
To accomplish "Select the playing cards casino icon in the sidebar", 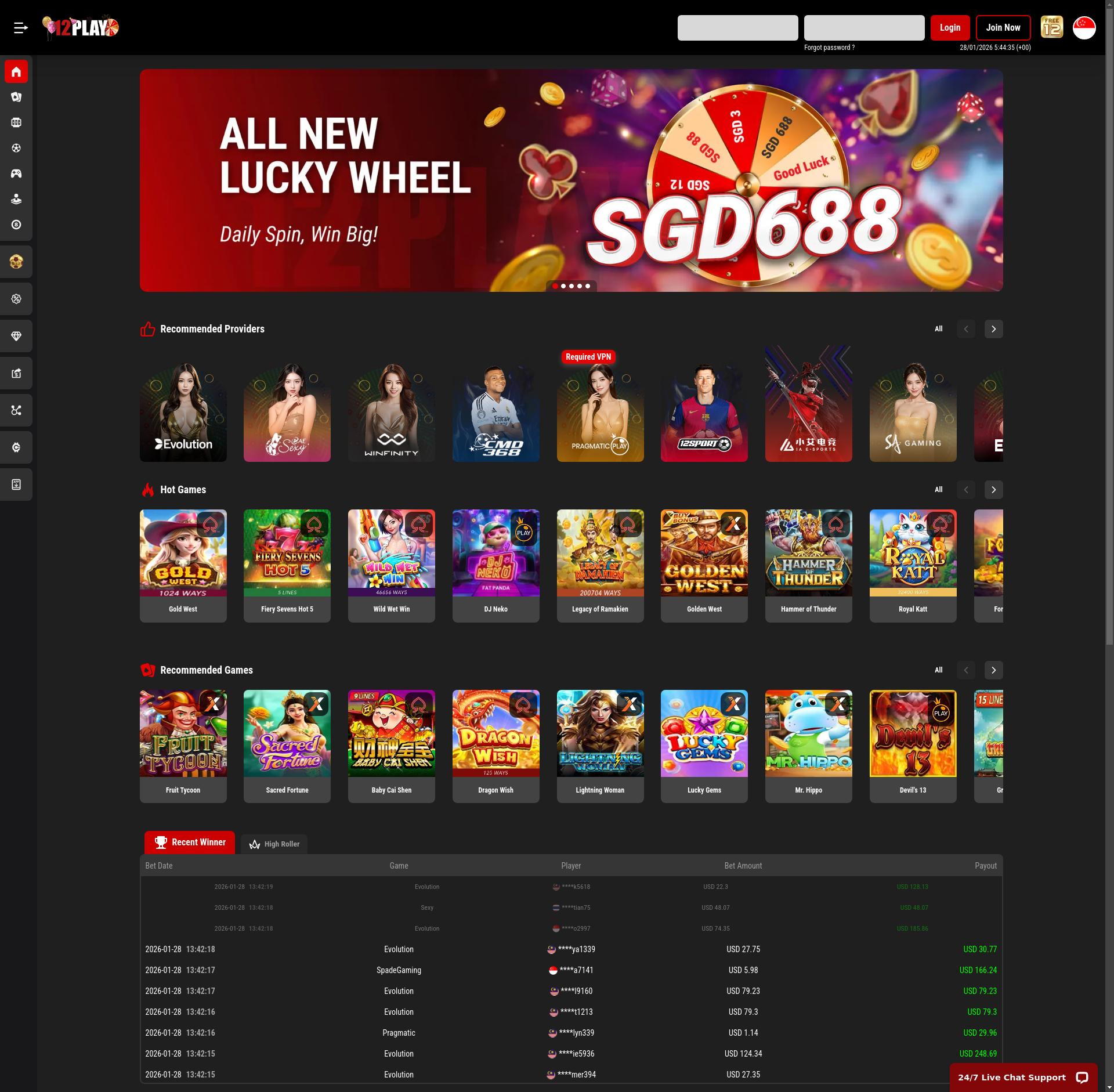I will (16, 97).
